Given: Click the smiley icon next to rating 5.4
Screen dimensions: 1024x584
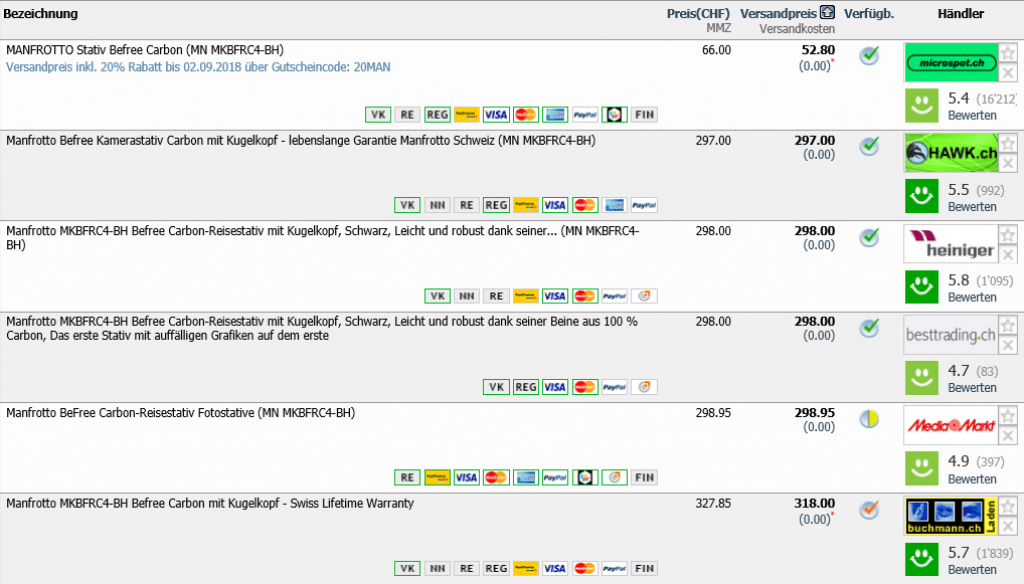Looking at the screenshot, I should point(921,105).
